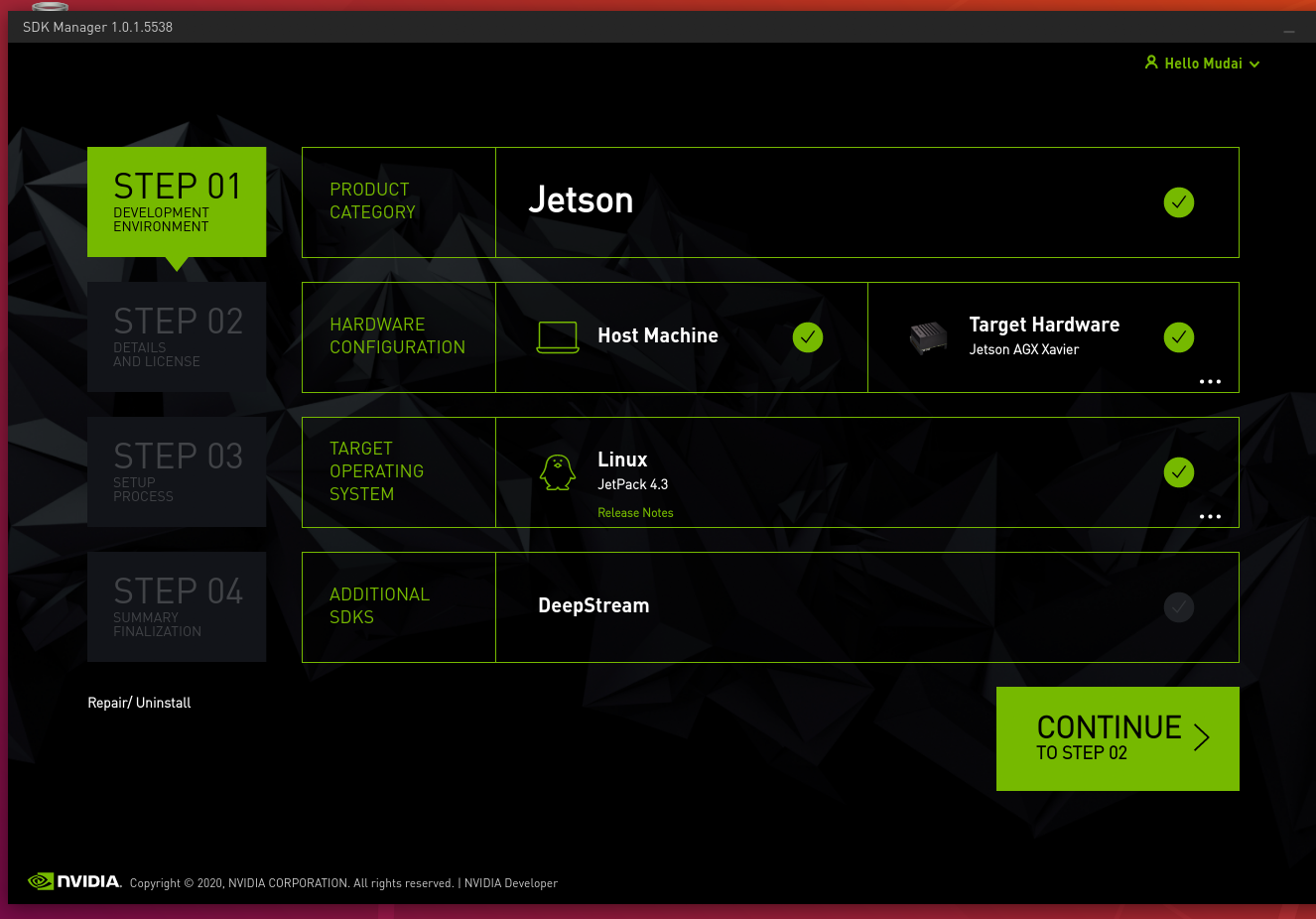Enable the DeepStream SDK checkmark
This screenshot has width=1316, height=919.
coord(1179,607)
